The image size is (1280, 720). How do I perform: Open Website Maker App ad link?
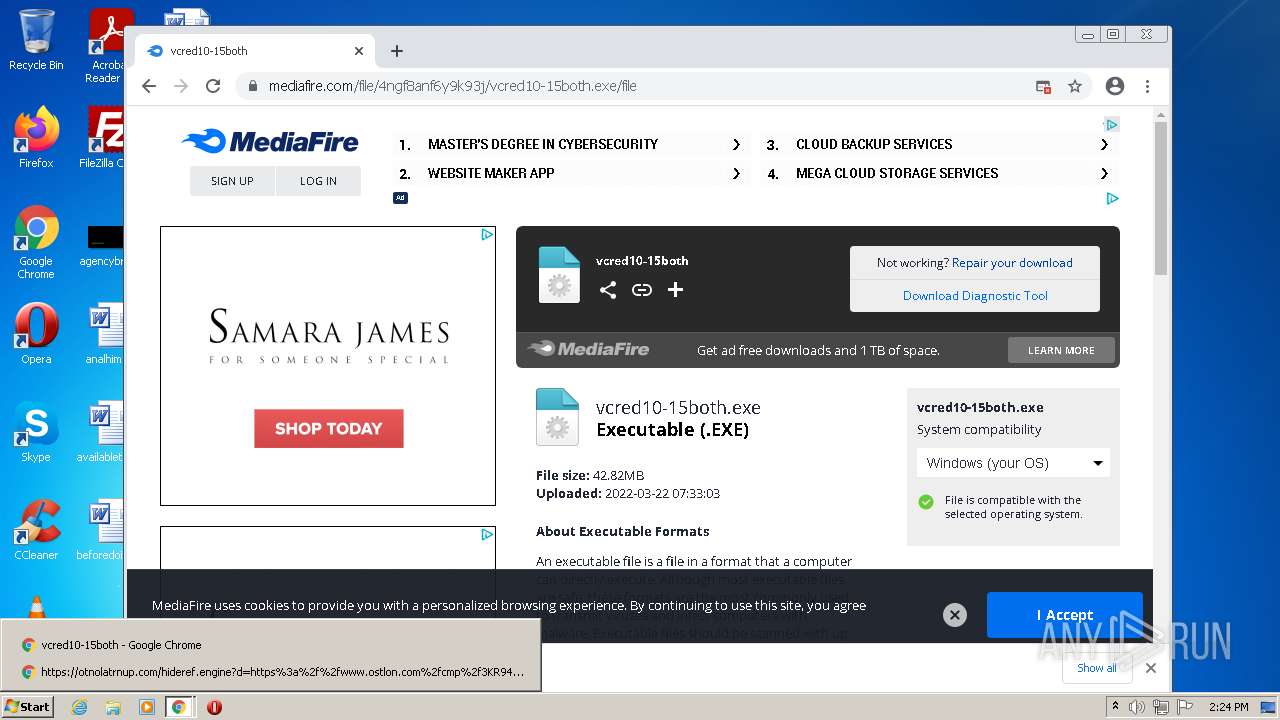pyautogui.click(x=571, y=173)
